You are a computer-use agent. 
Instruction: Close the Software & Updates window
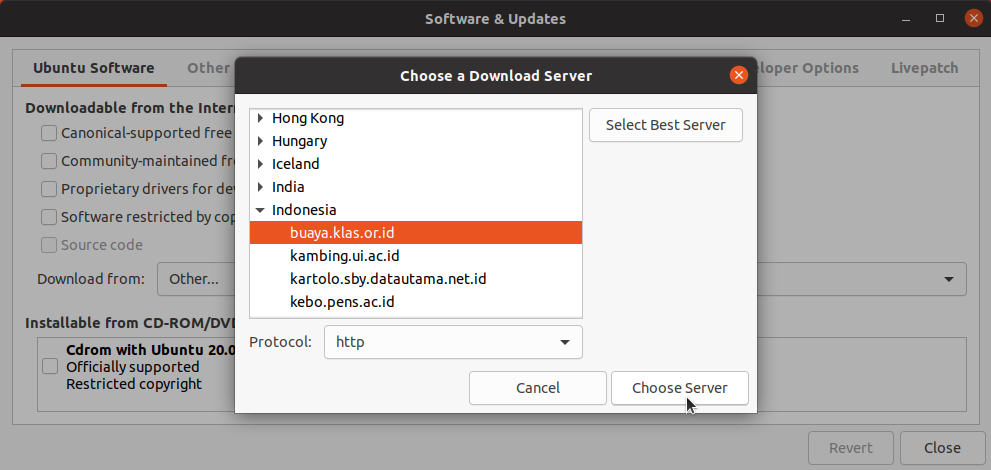(973, 18)
